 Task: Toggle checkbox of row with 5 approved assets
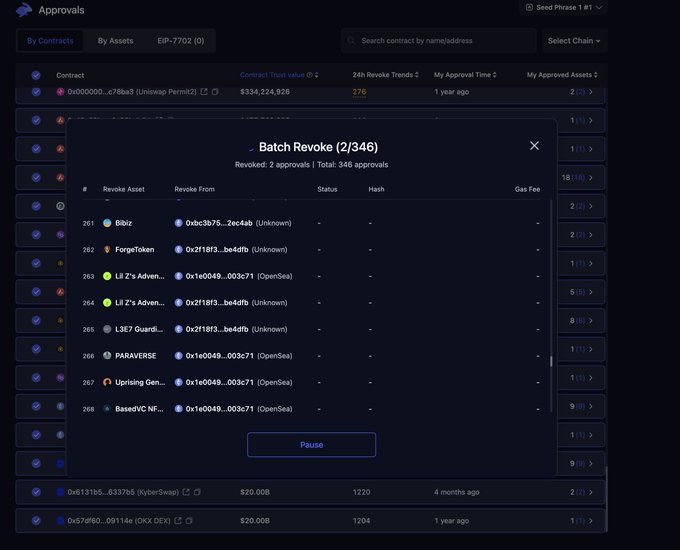[x=36, y=292]
